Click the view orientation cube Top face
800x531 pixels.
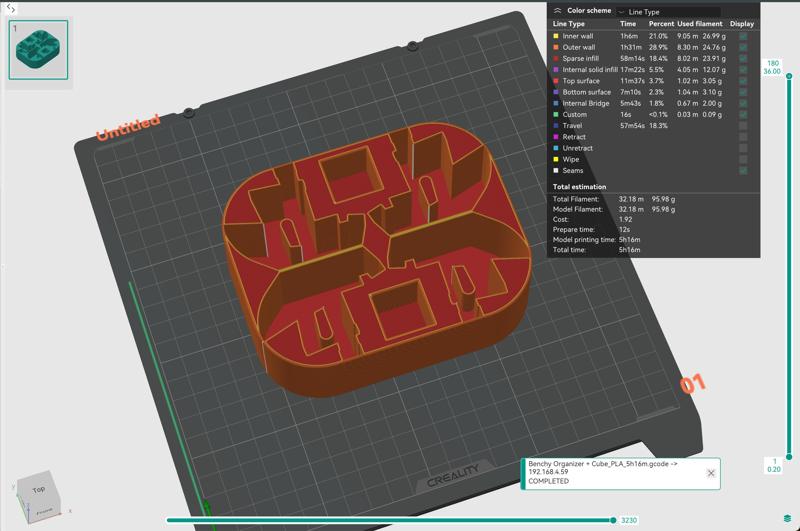(x=39, y=489)
